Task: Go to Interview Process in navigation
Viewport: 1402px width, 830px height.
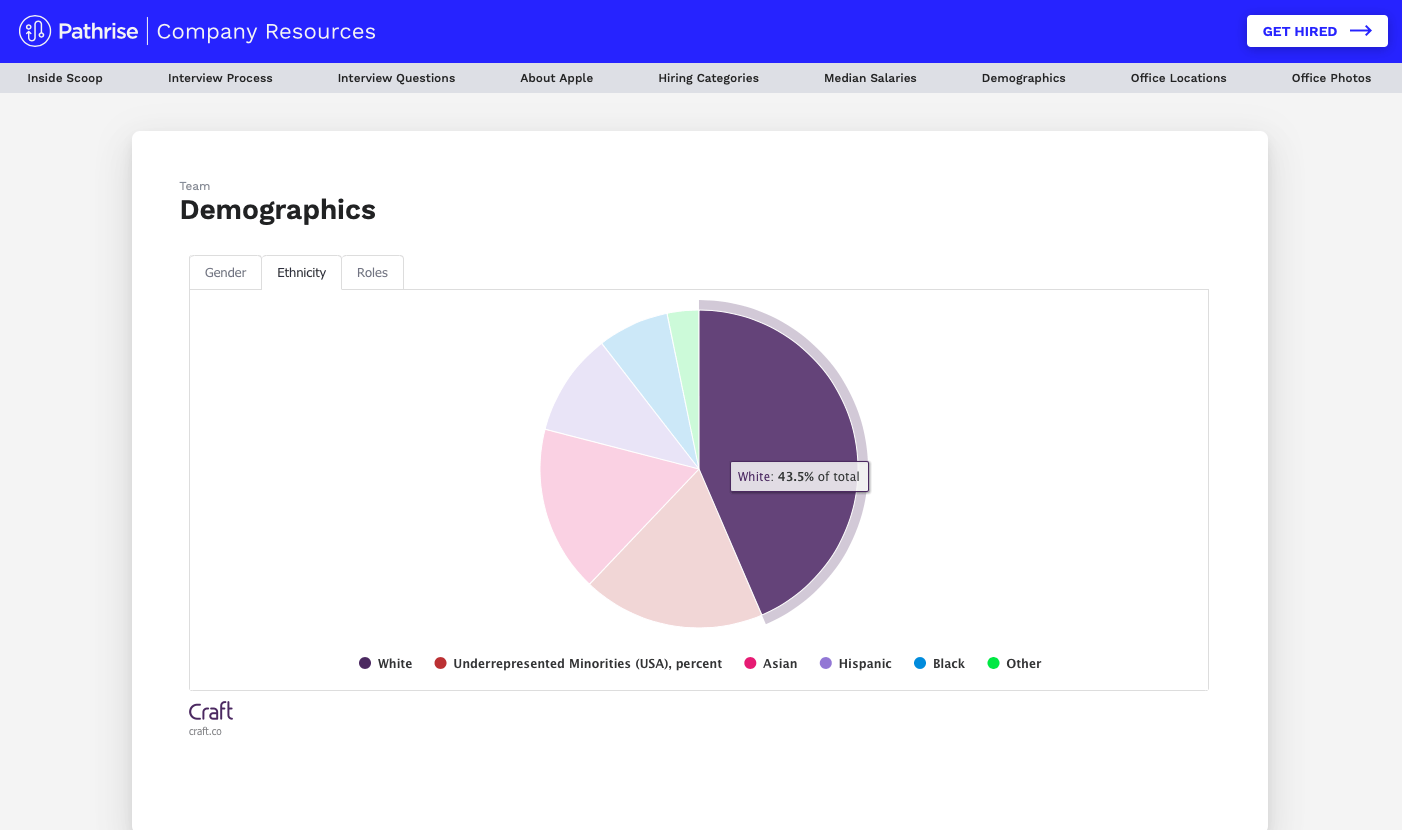Action: 220,78
